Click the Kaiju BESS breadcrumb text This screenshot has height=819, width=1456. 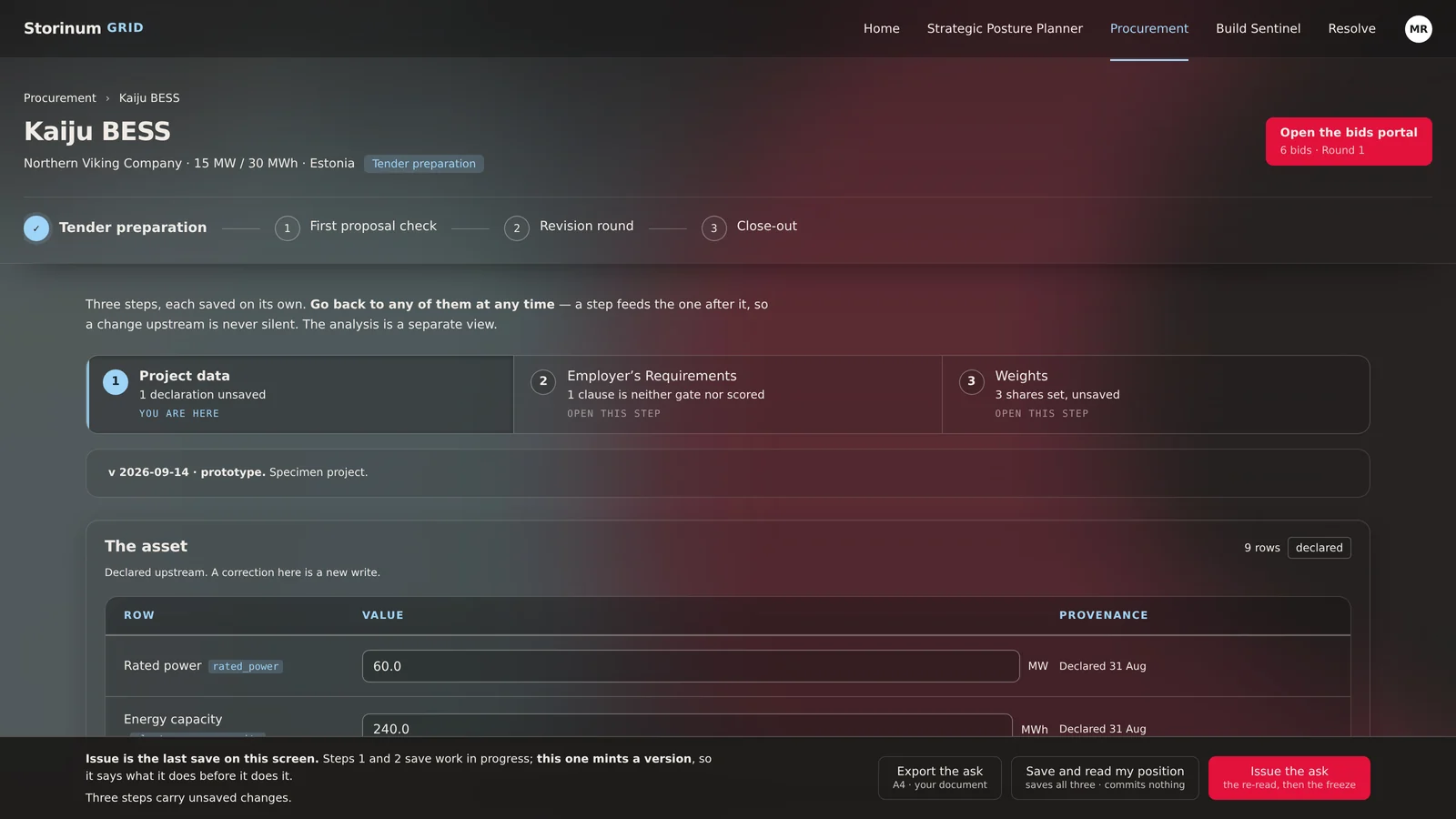coord(149,98)
